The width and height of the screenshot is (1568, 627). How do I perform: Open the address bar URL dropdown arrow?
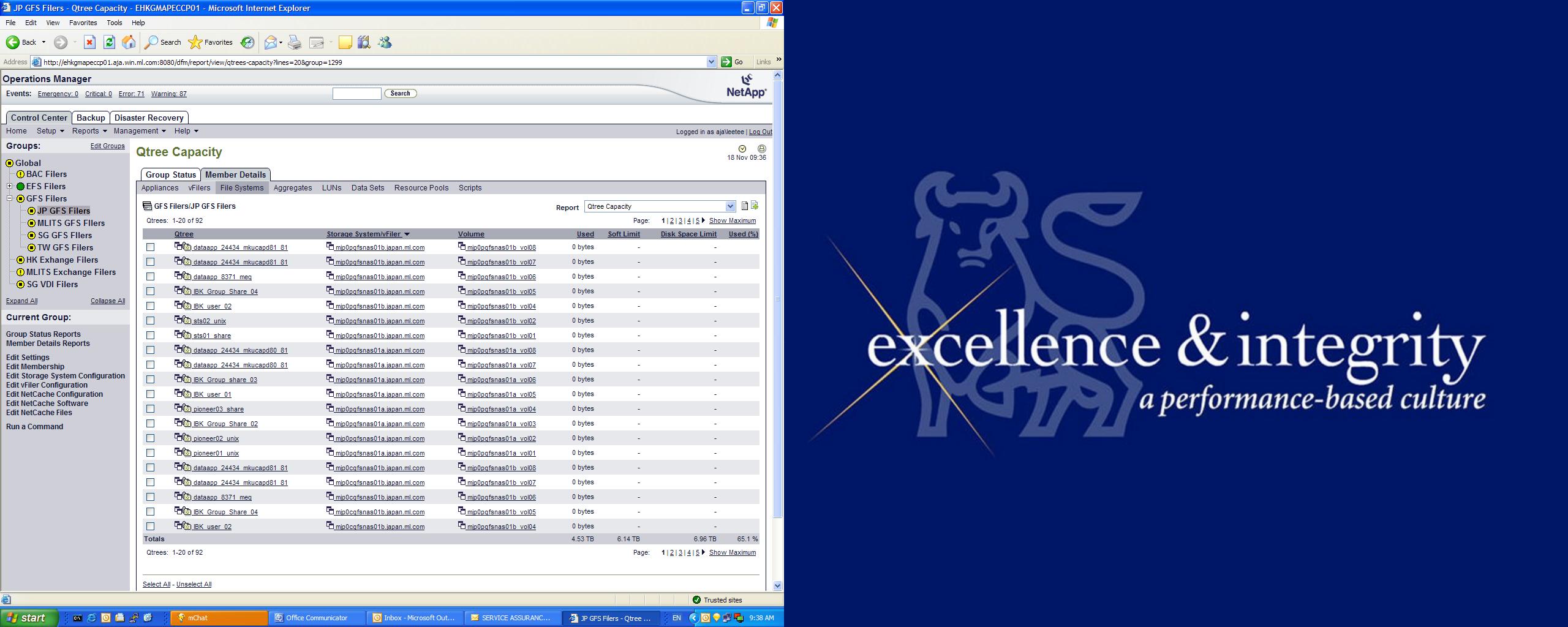point(711,62)
